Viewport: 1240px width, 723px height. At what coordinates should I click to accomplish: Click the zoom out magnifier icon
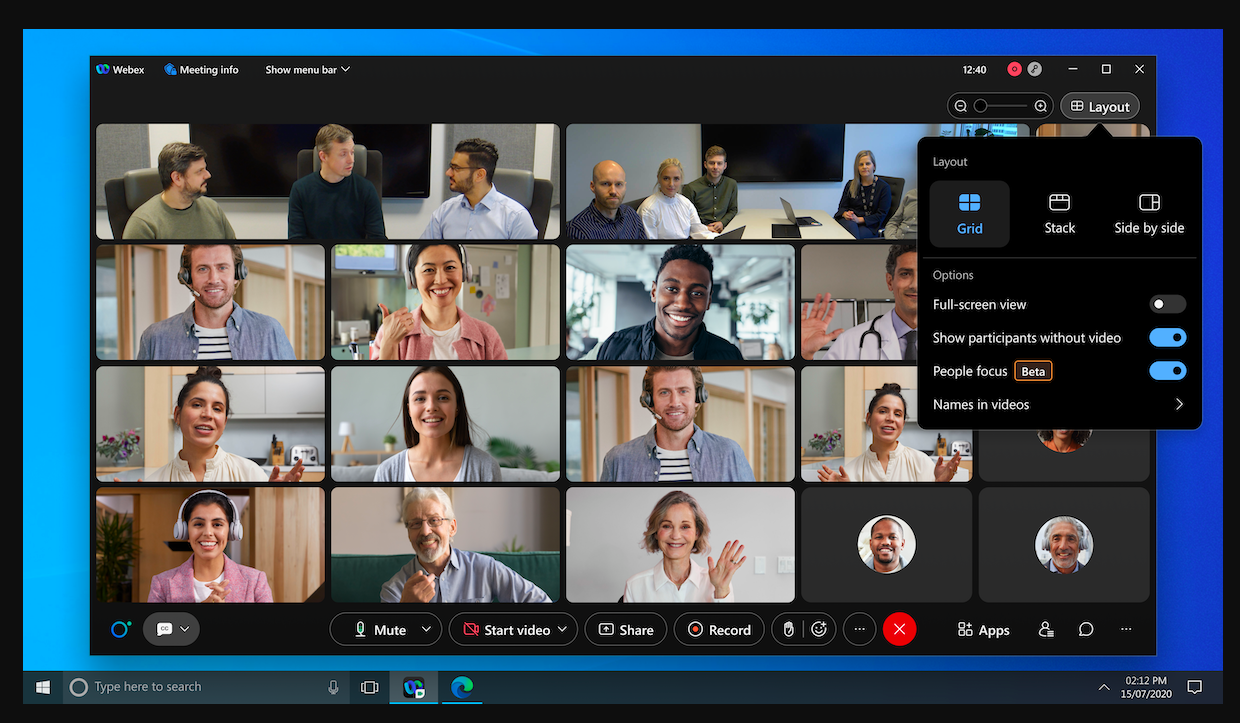pos(961,106)
